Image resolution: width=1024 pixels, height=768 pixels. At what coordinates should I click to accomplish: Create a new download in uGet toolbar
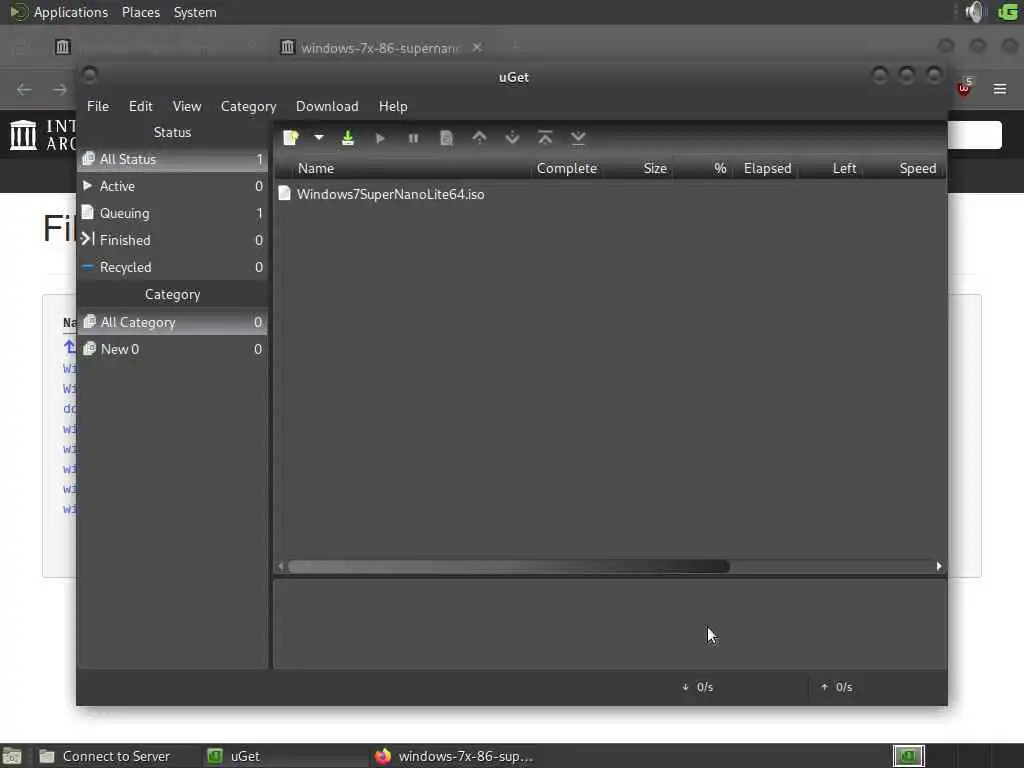pyautogui.click(x=291, y=138)
